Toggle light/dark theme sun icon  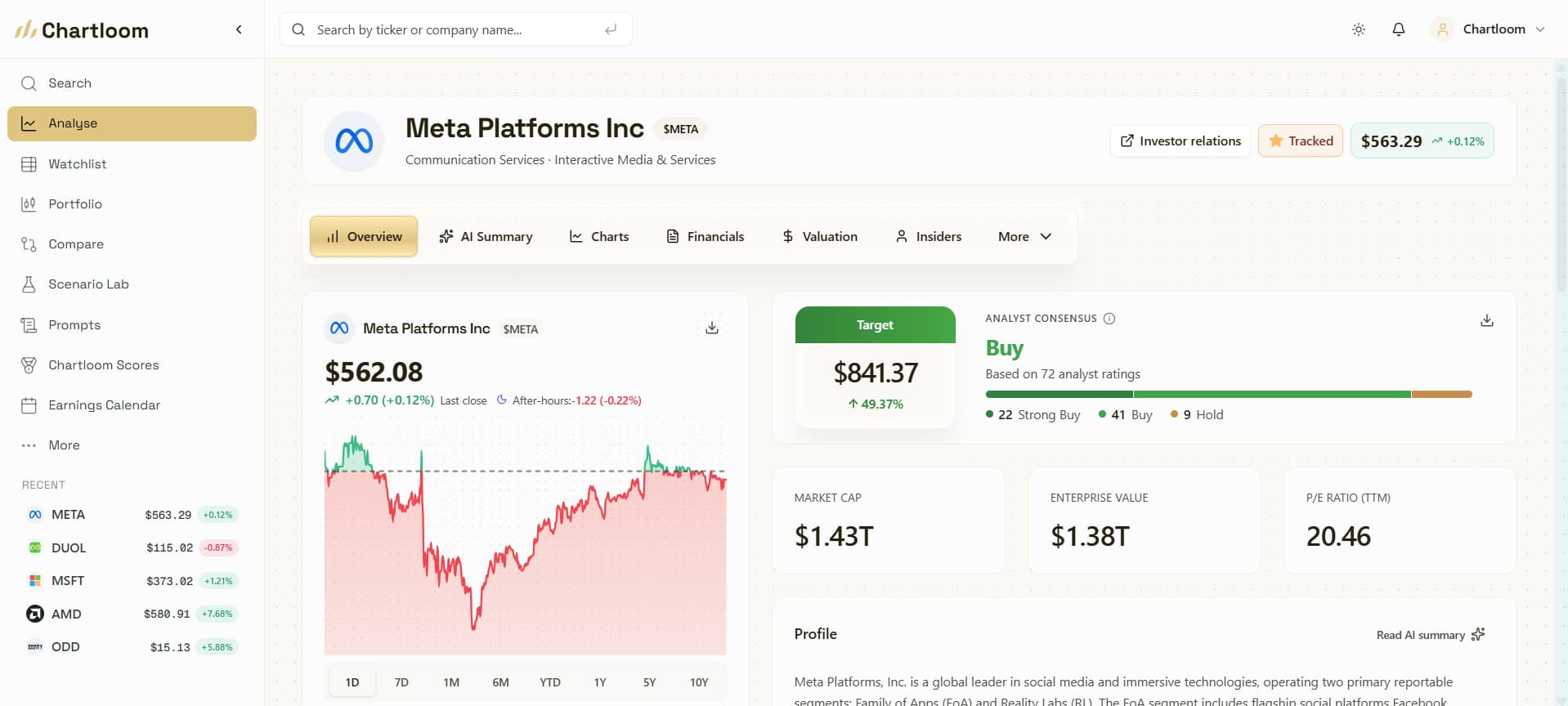tap(1359, 29)
